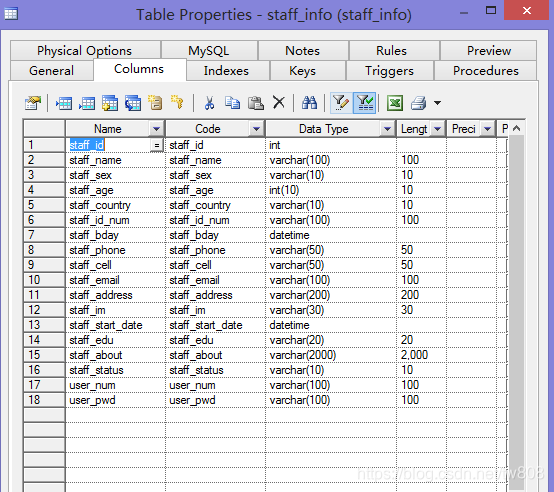The height and width of the screenshot is (492, 554).
Task: Click the Copy toolbar icon
Action: [x=232, y=103]
